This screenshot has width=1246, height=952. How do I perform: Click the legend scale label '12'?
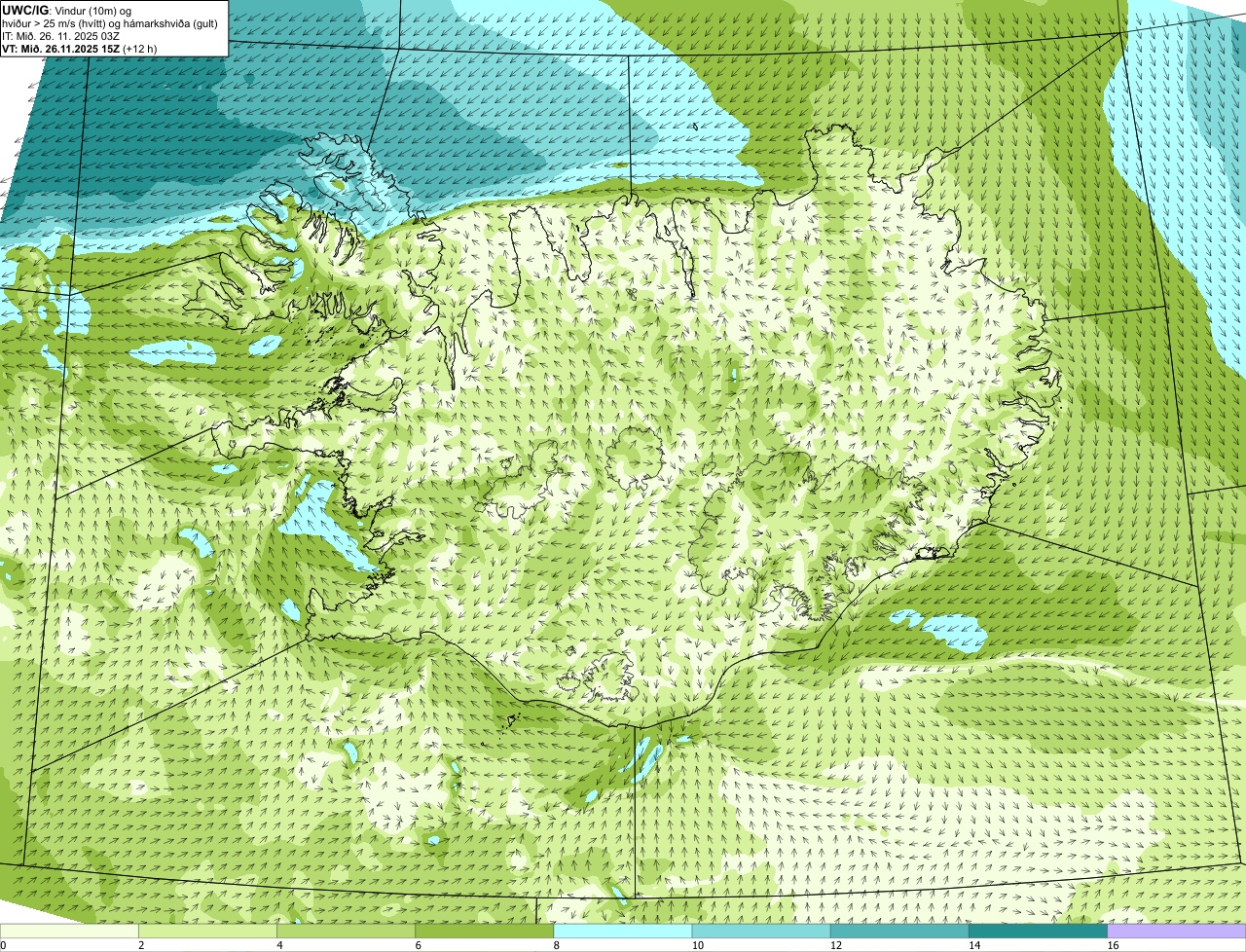pos(836,945)
